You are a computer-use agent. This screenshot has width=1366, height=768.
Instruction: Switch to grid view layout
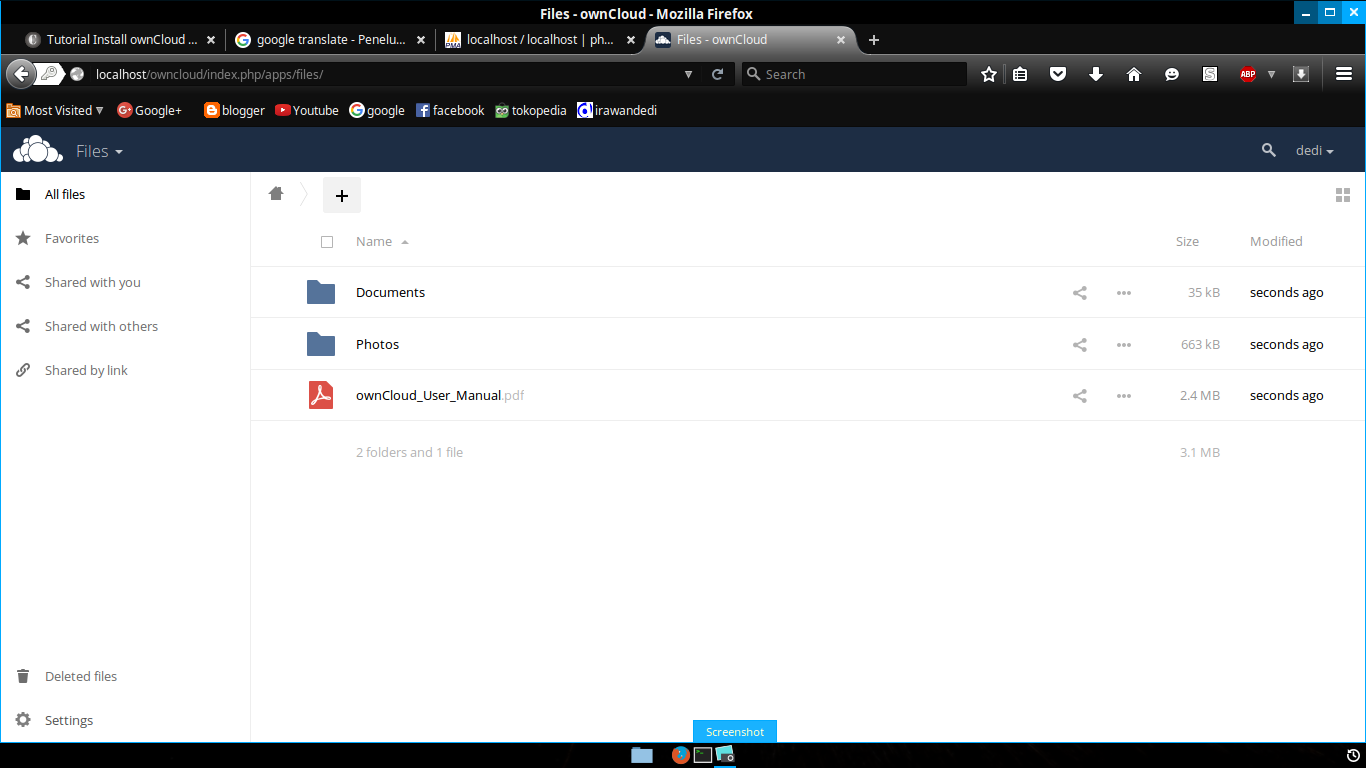1343,195
